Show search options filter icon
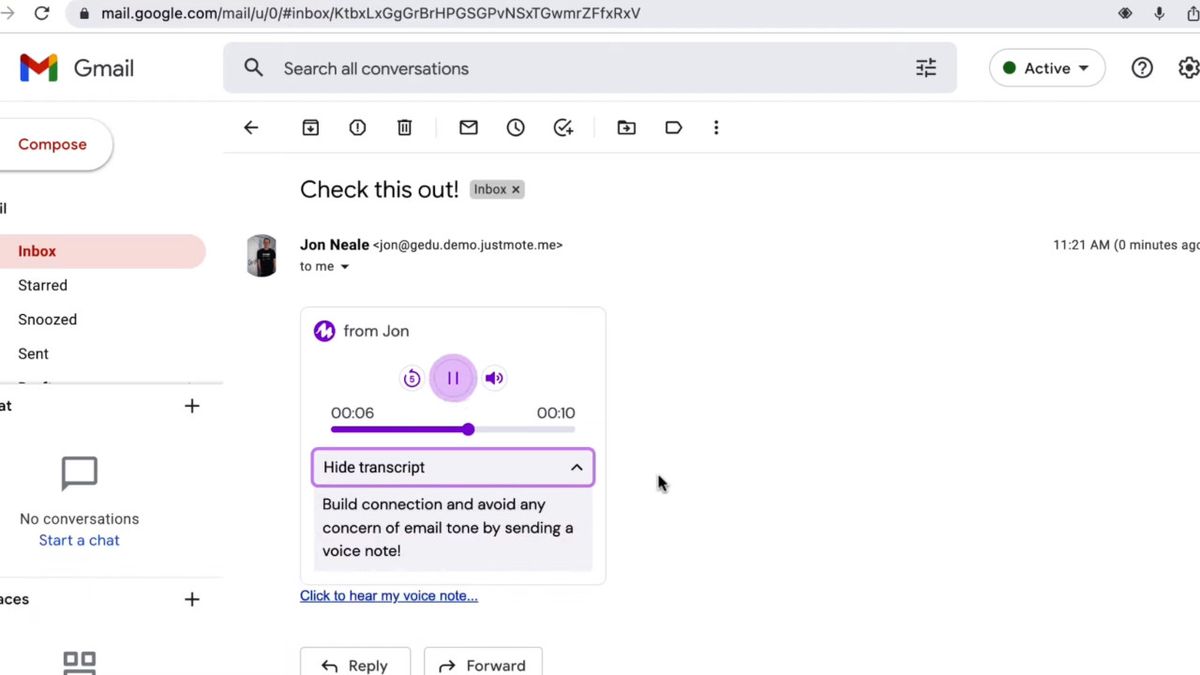1200x675 pixels. 926,68
